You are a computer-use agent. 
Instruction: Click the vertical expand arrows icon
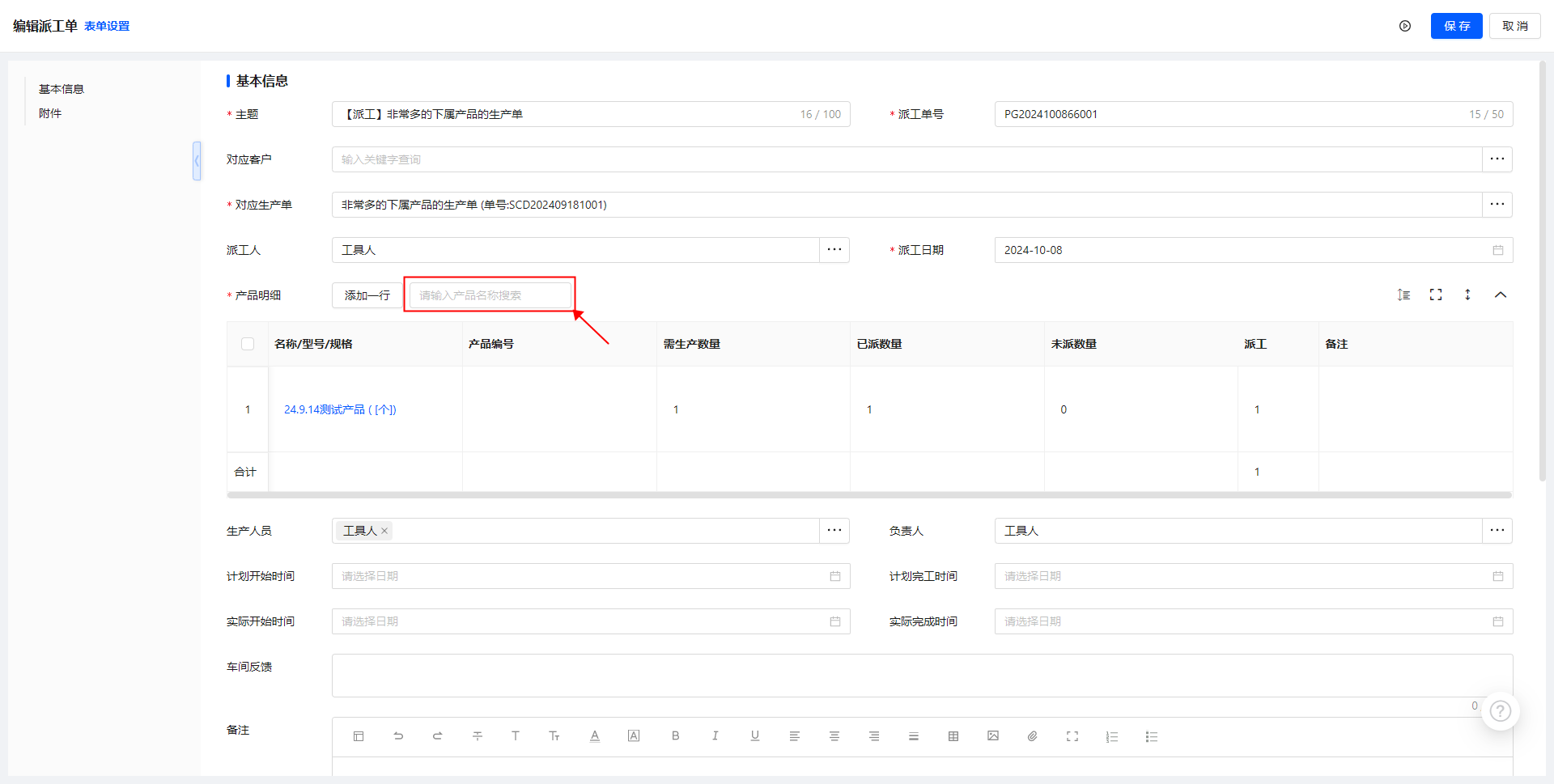click(x=1467, y=295)
